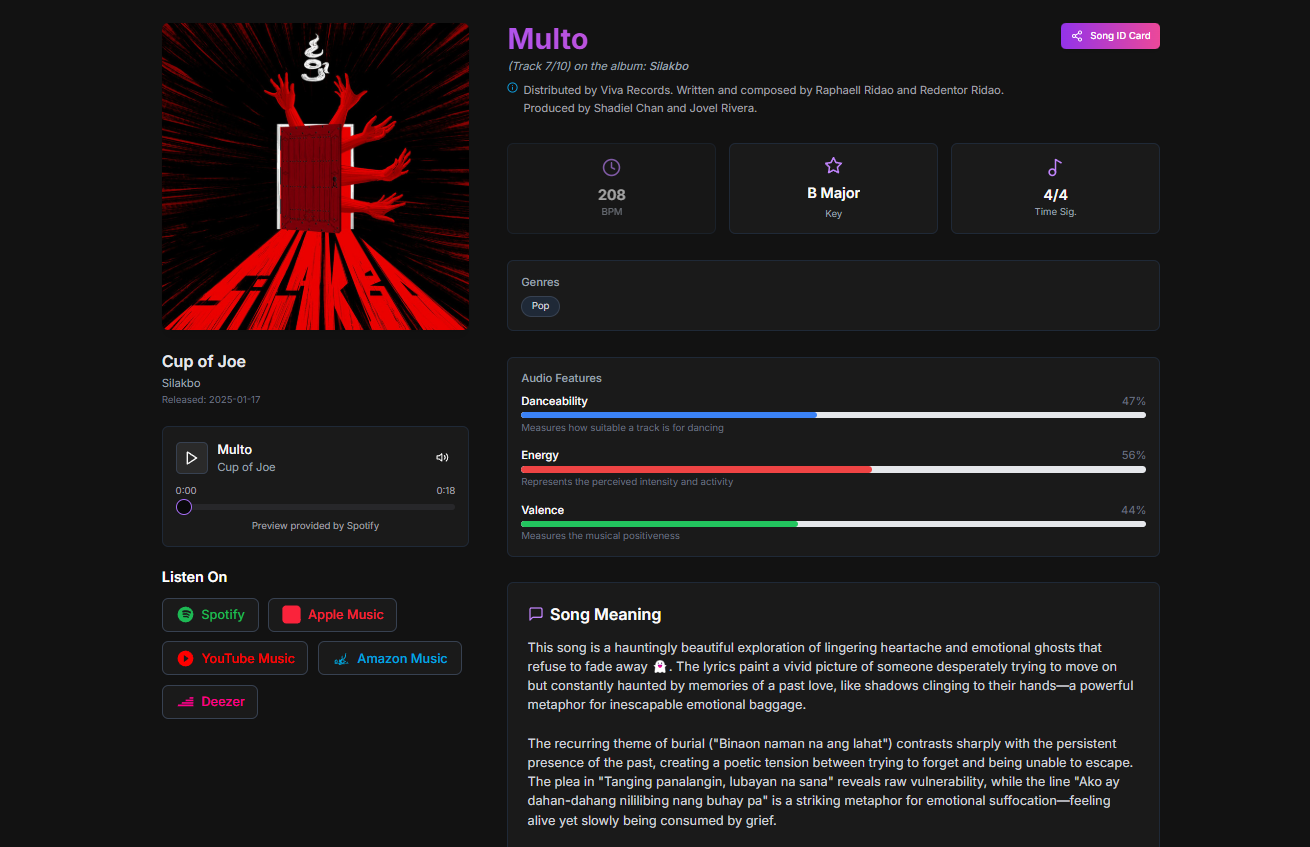Click the Silakbo album cover art
This screenshot has height=847, width=1310.
coord(315,176)
